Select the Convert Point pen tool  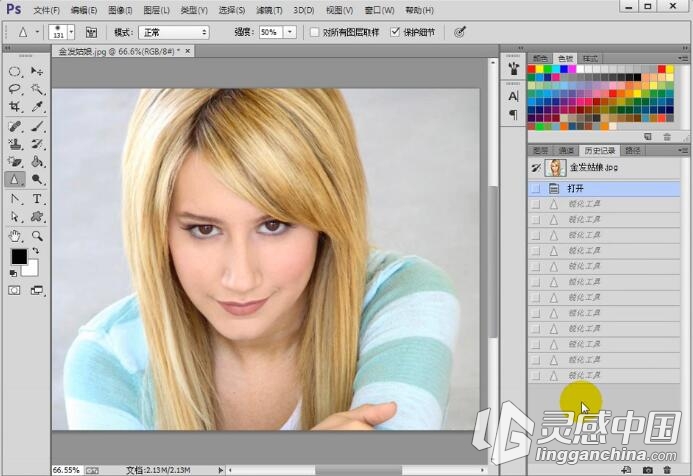point(15,199)
